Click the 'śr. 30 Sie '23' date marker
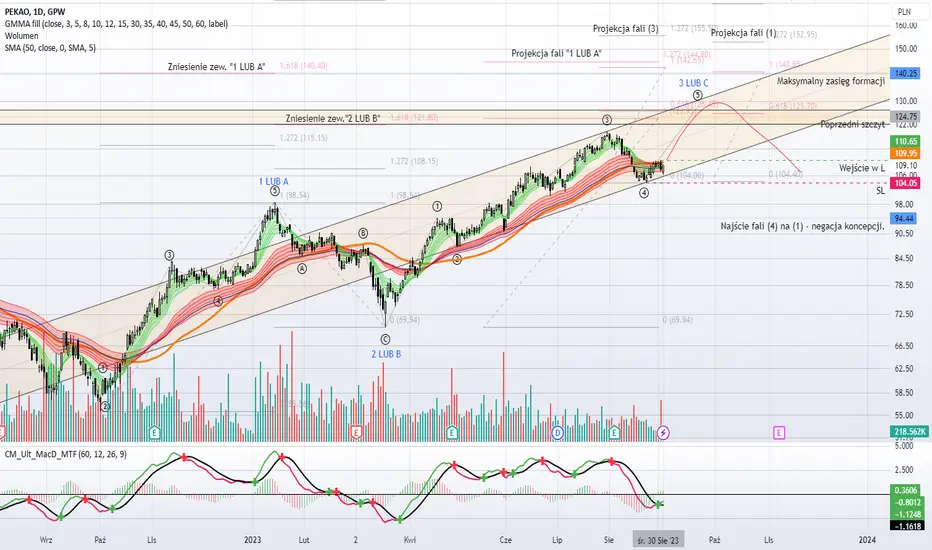The image size is (932, 550). click(658, 540)
